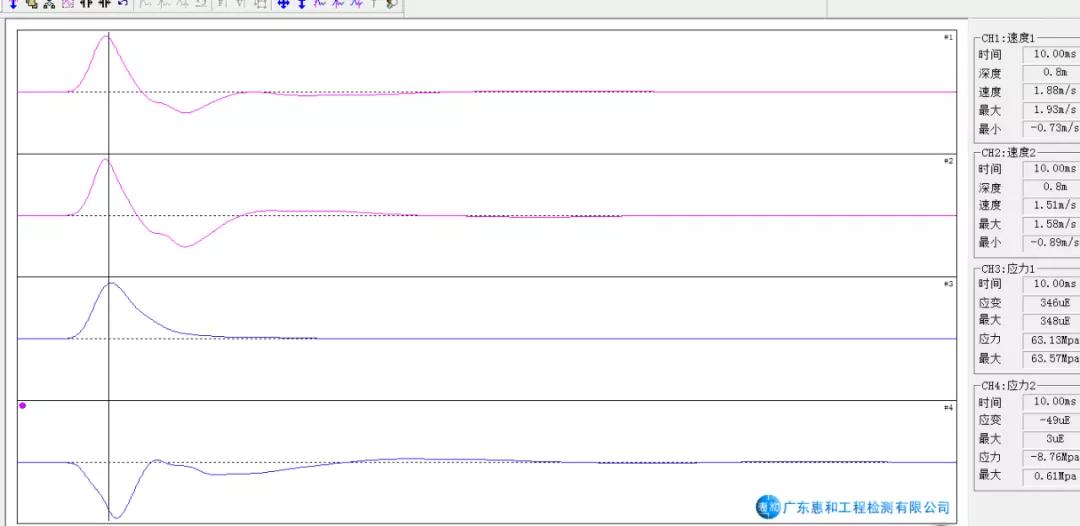Image resolution: width=1080 pixels, height=526 pixels.
Task: Click the CH1 时间 field showing 10.00ms
Action: tap(1052, 54)
